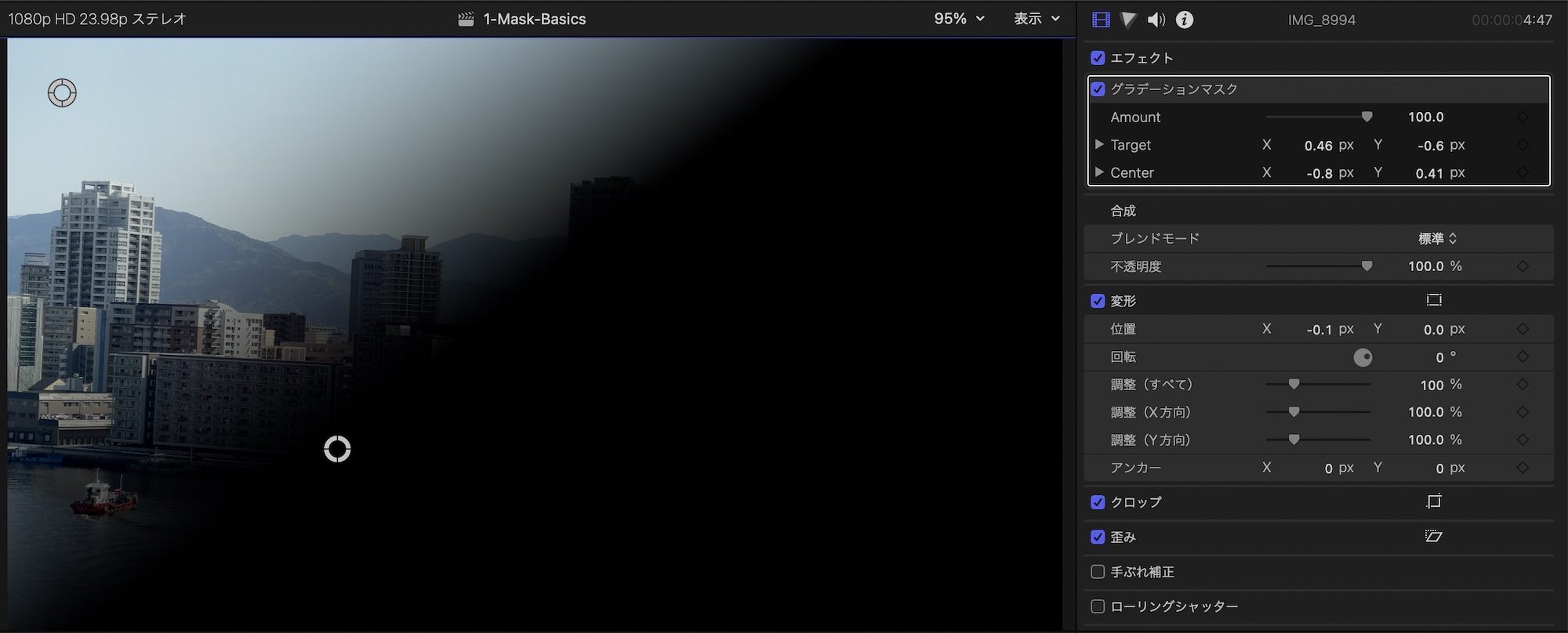Click the Target Y value -0.6
This screenshot has height=633, width=1568.
(1430, 146)
